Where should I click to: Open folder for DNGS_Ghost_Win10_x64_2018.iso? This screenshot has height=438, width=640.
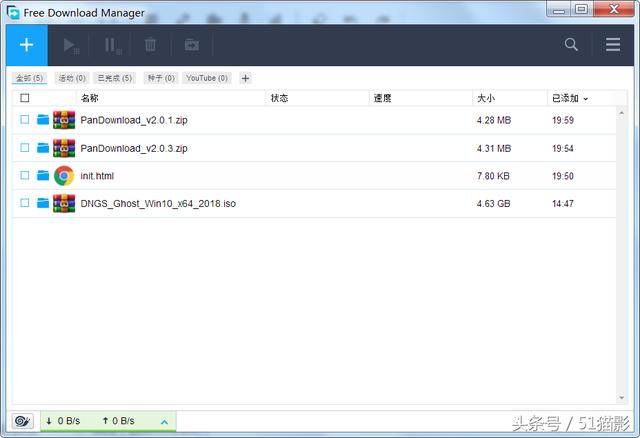click(x=43, y=203)
